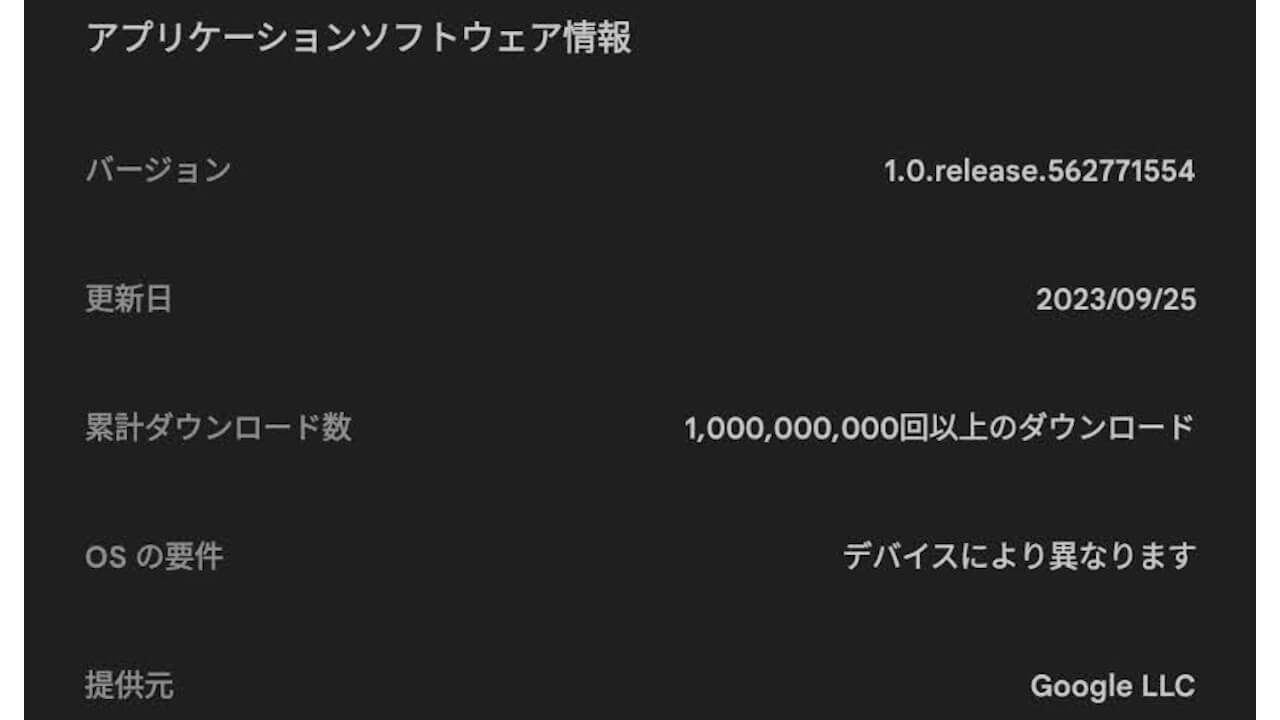Click the 提供元 label
The image size is (1280, 720).
click(129, 686)
